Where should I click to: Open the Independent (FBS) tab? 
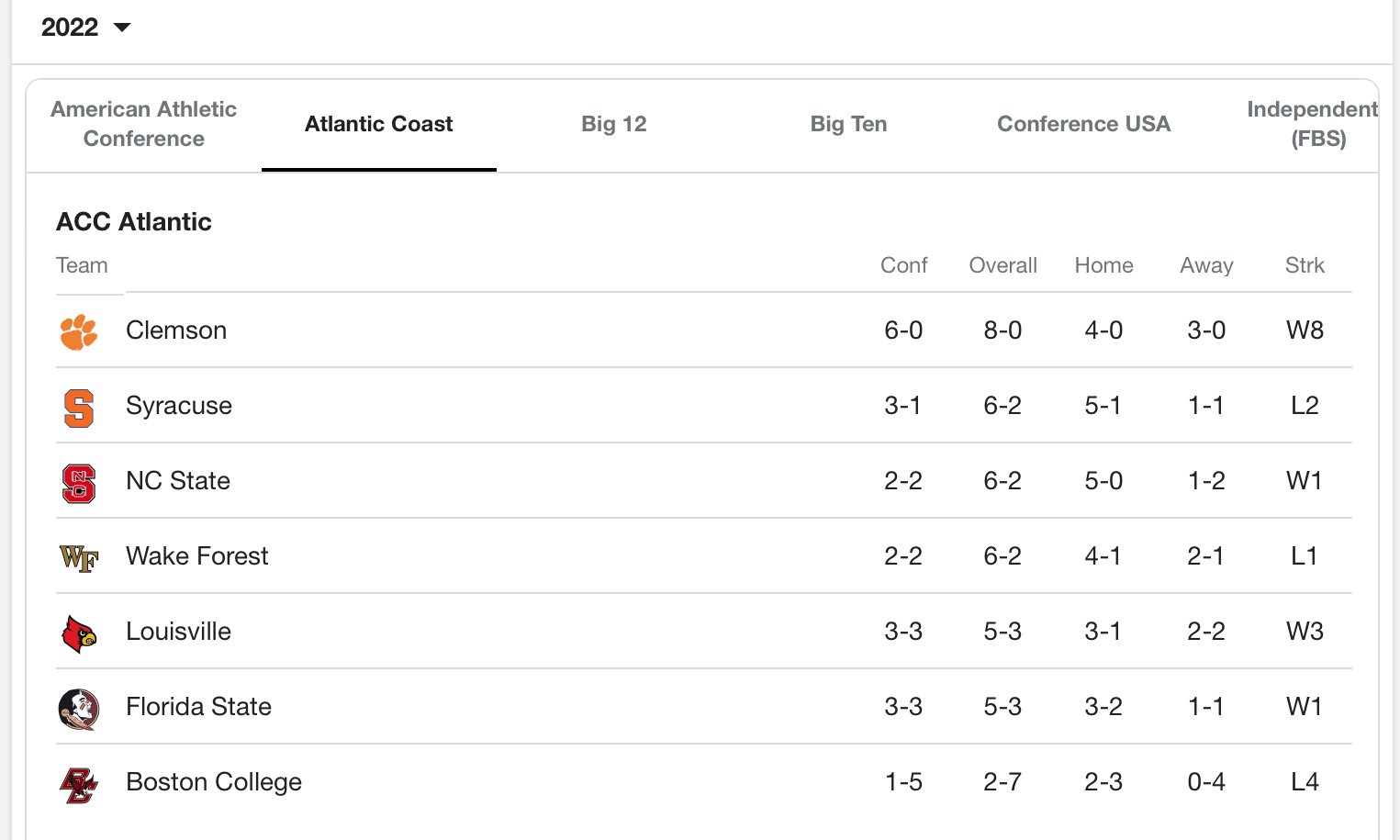[x=1313, y=124]
